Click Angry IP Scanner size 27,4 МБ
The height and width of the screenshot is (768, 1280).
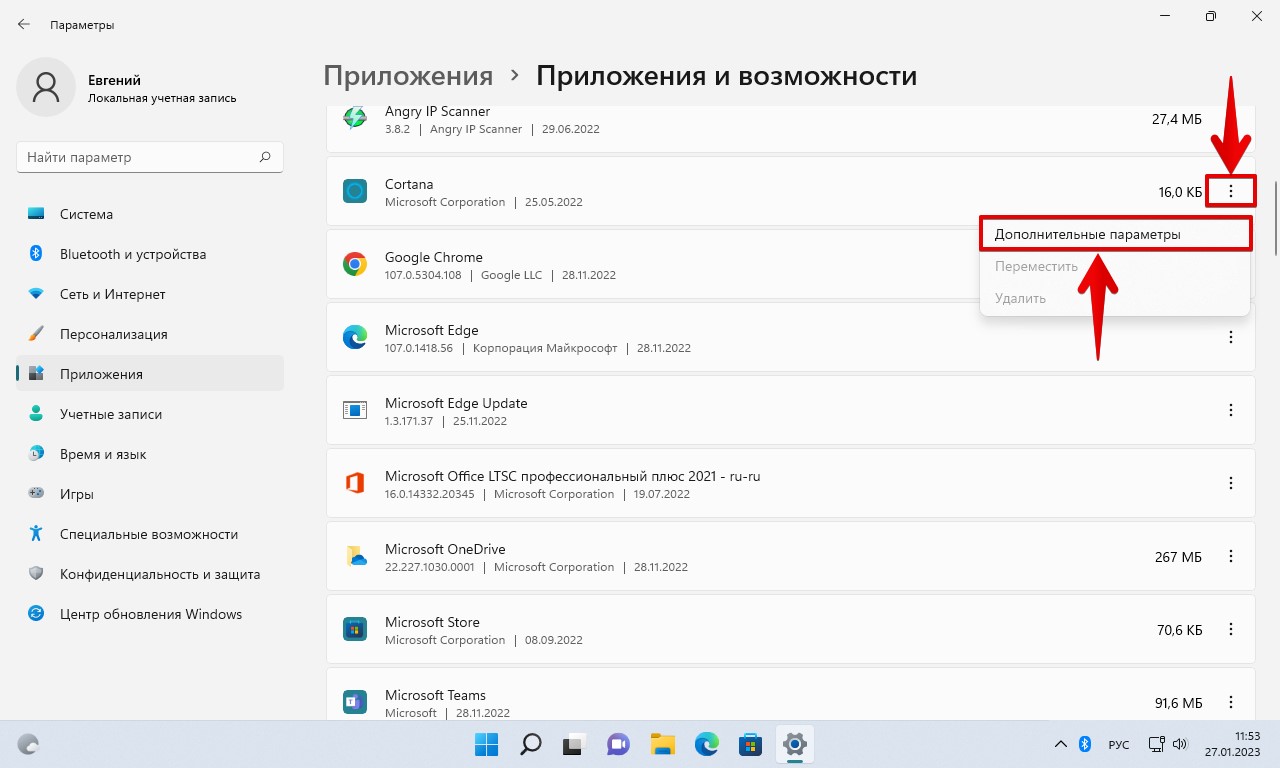click(1177, 119)
